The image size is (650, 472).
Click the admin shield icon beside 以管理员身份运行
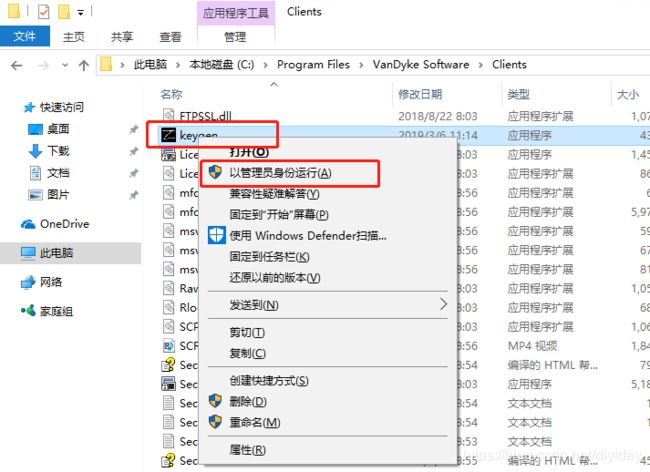[215, 172]
